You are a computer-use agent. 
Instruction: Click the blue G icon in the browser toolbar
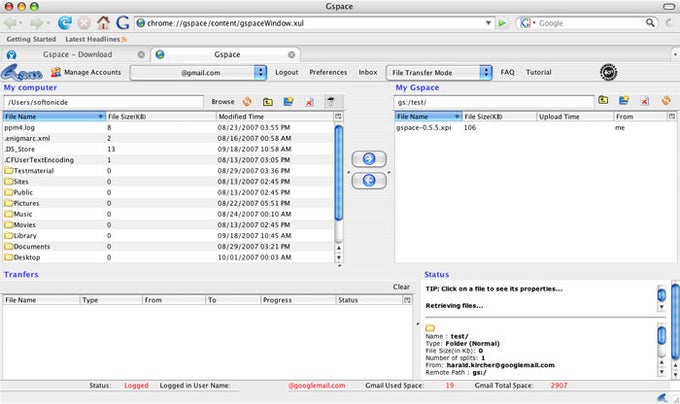pos(122,23)
